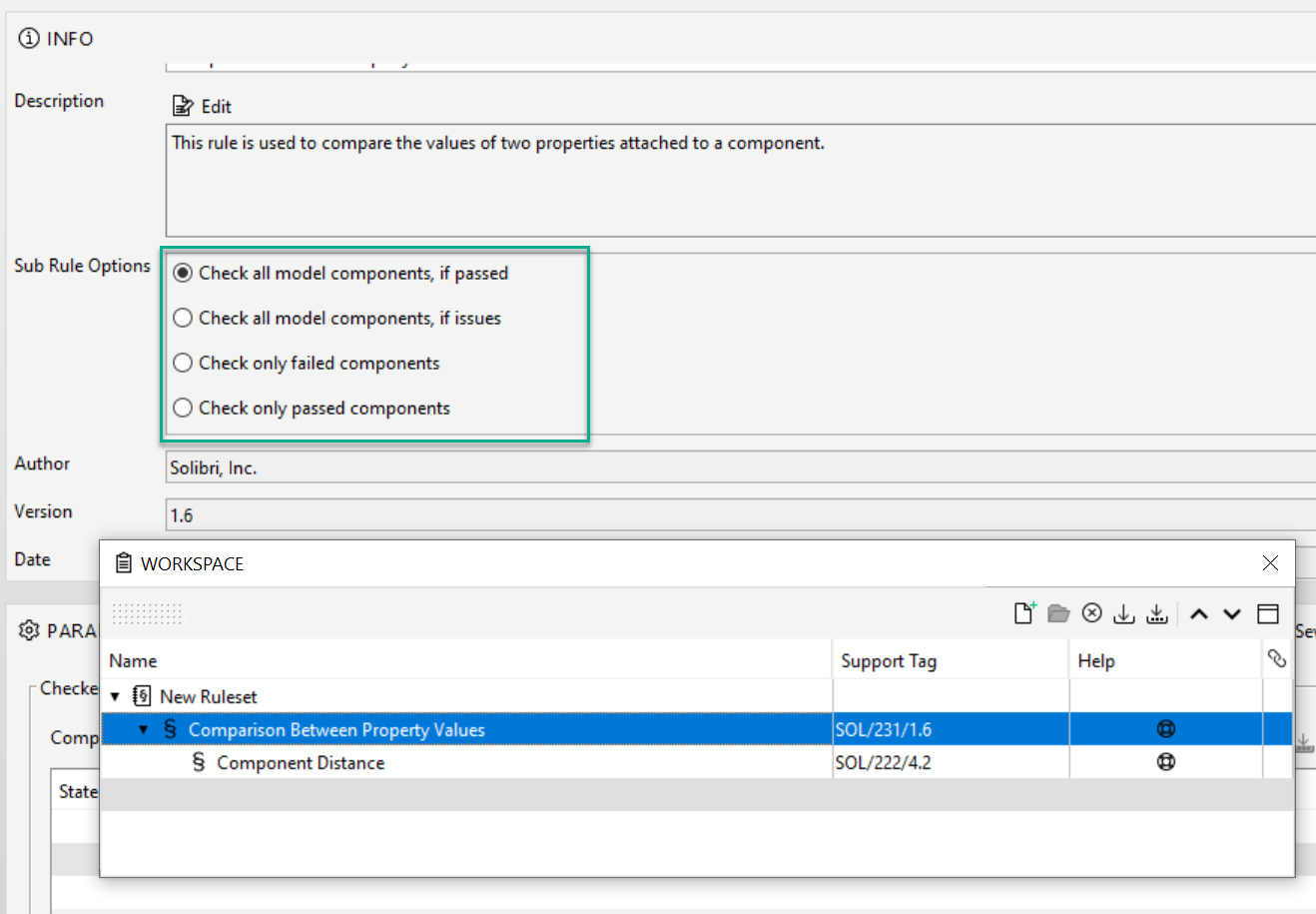The image size is (1316, 914).
Task: Close the Workspace dialog
Action: (x=1270, y=563)
